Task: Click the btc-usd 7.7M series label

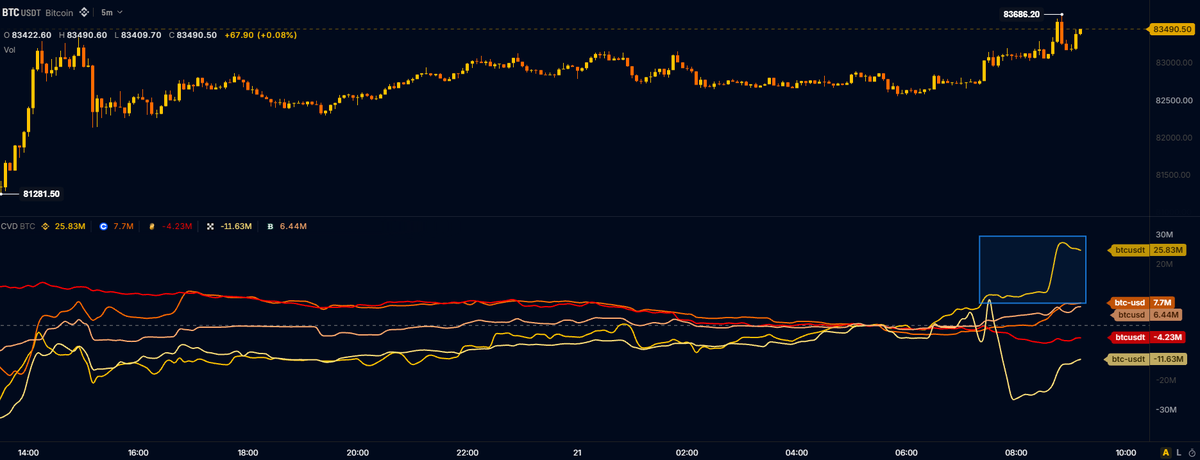Action: [x=1143, y=301]
